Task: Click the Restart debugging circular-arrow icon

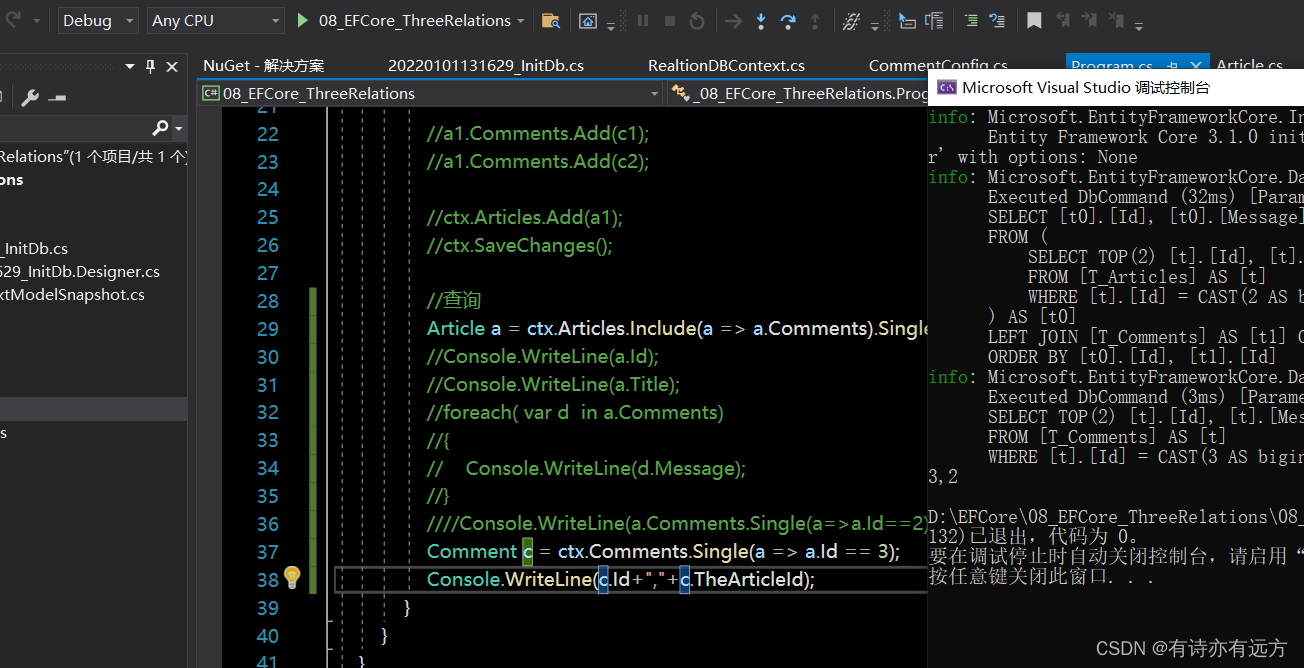Action: pos(697,20)
